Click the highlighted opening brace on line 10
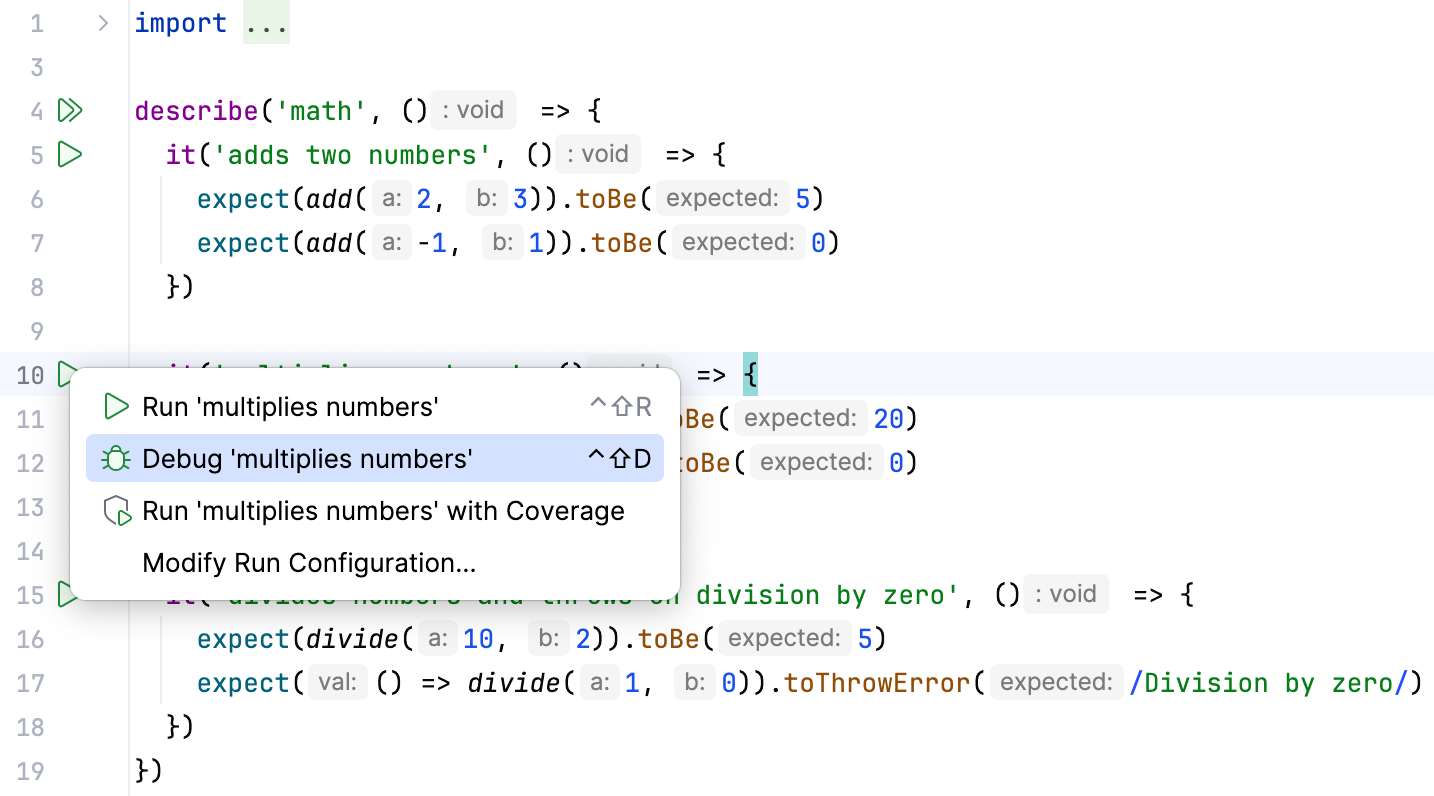The image size is (1434, 796). tap(751, 374)
